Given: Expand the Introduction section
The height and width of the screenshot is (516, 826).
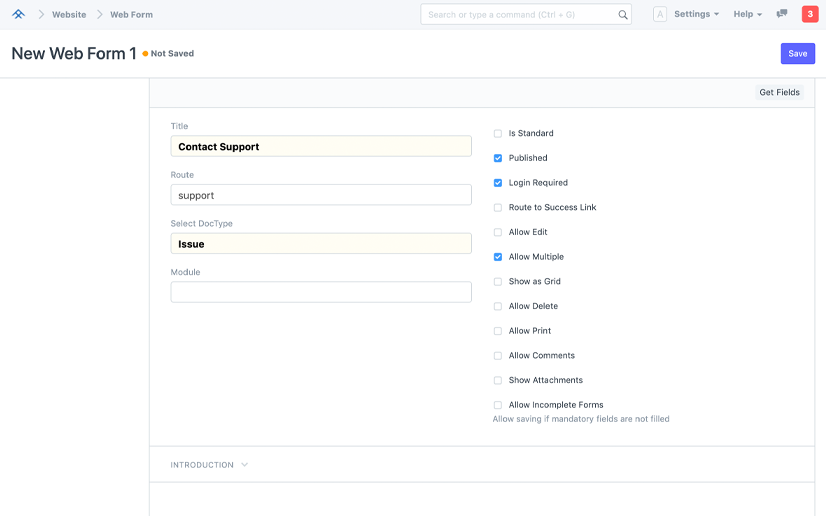Looking at the screenshot, I should (x=209, y=465).
